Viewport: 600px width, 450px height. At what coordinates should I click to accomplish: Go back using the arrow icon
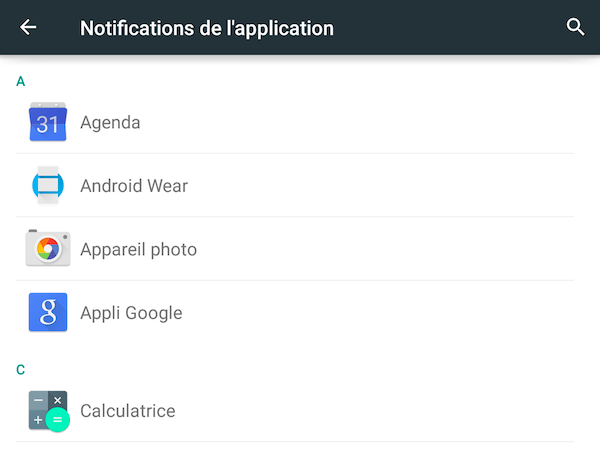pyautogui.click(x=28, y=27)
